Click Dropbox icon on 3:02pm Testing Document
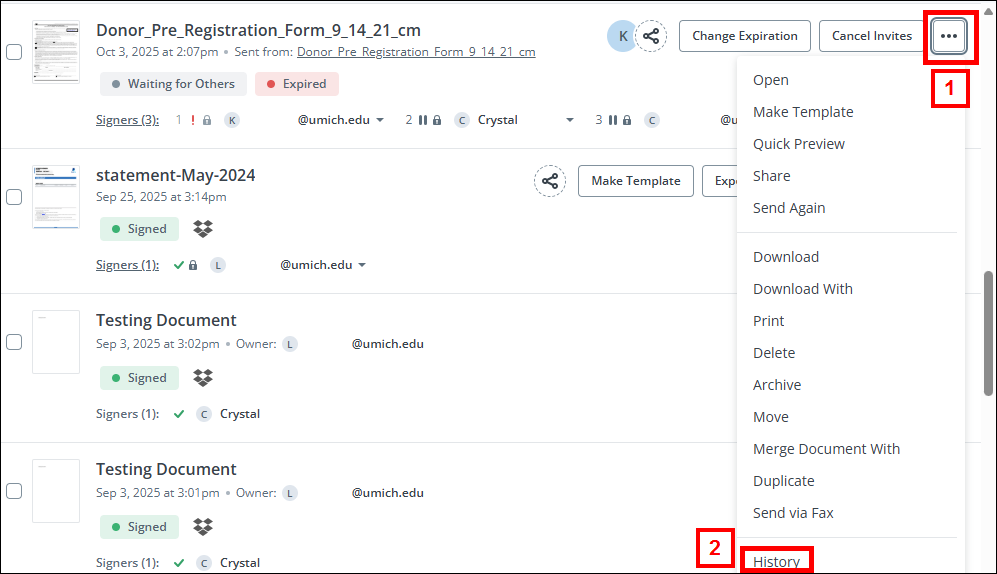This screenshot has width=997, height=574. point(203,378)
